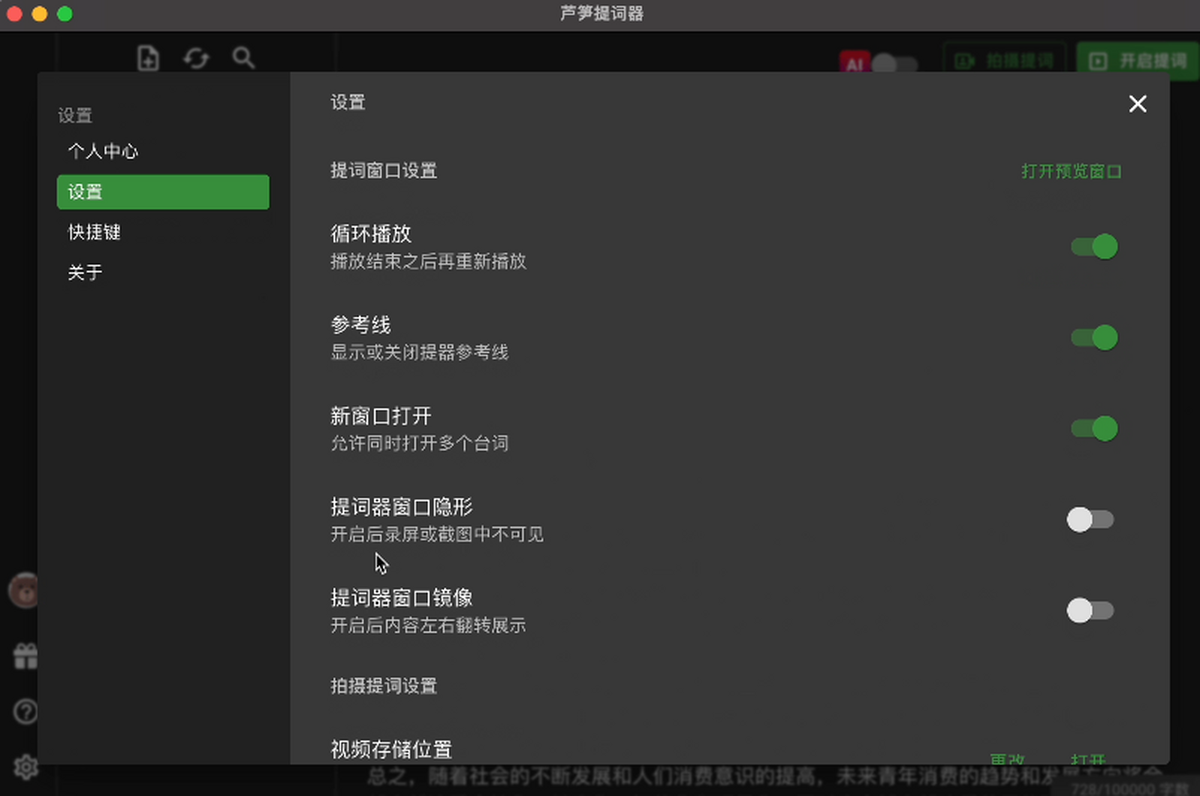Go to the 关于 section
Image resolution: width=1200 pixels, height=796 pixels.
(85, 272)
